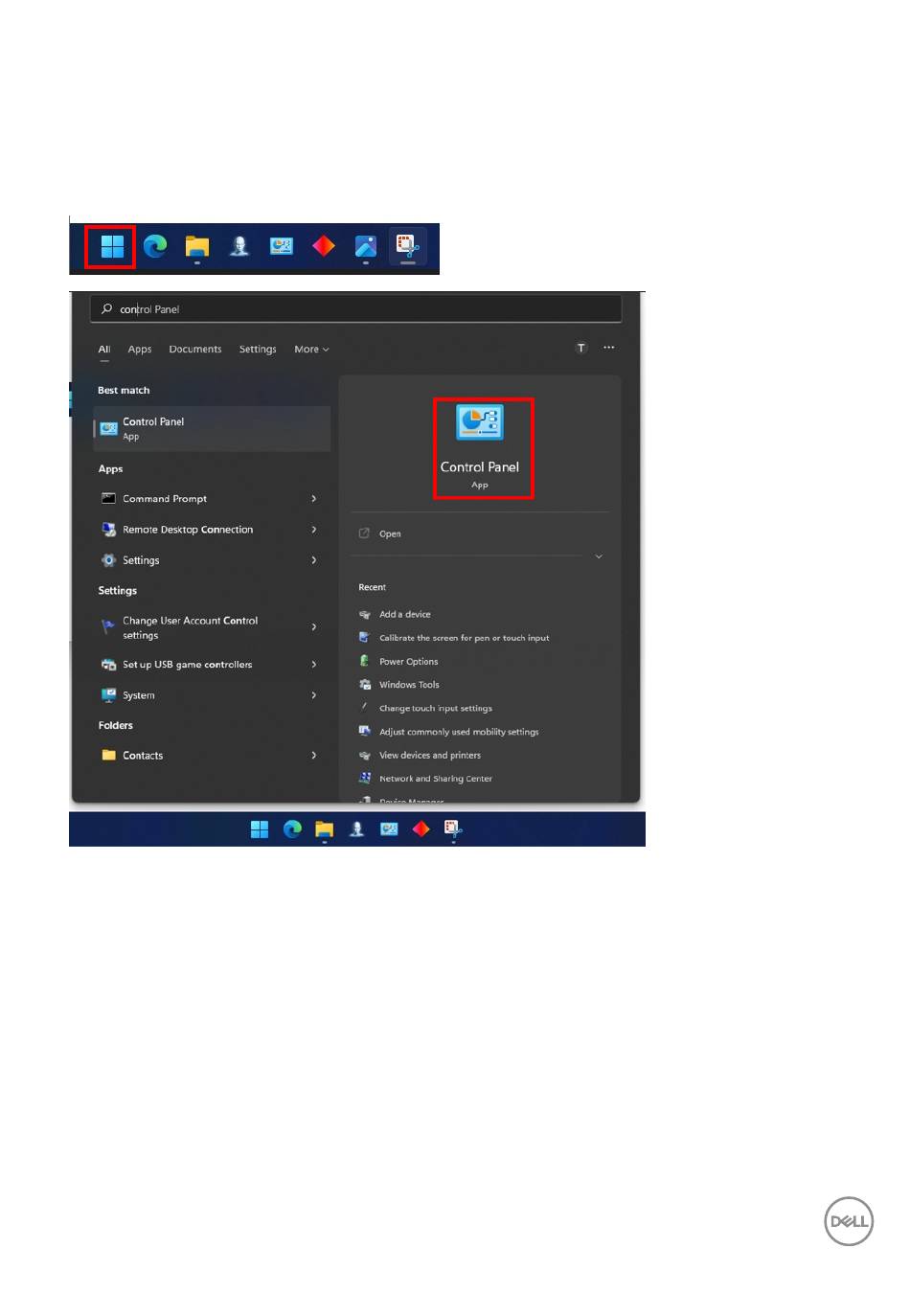Click Open under the Control Panel preview
The width and height of the screenshot is (910, 1316).
pyautogui.click(x=390, y=534)
